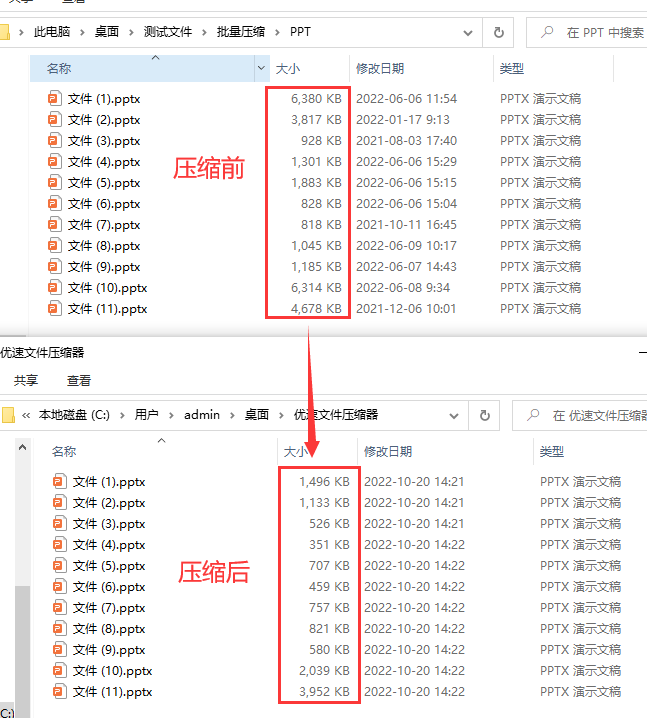Viewport: 647px width, 718px height.
Task: Sort by 修改日期 column in PPT window
Action: (421, 68)
